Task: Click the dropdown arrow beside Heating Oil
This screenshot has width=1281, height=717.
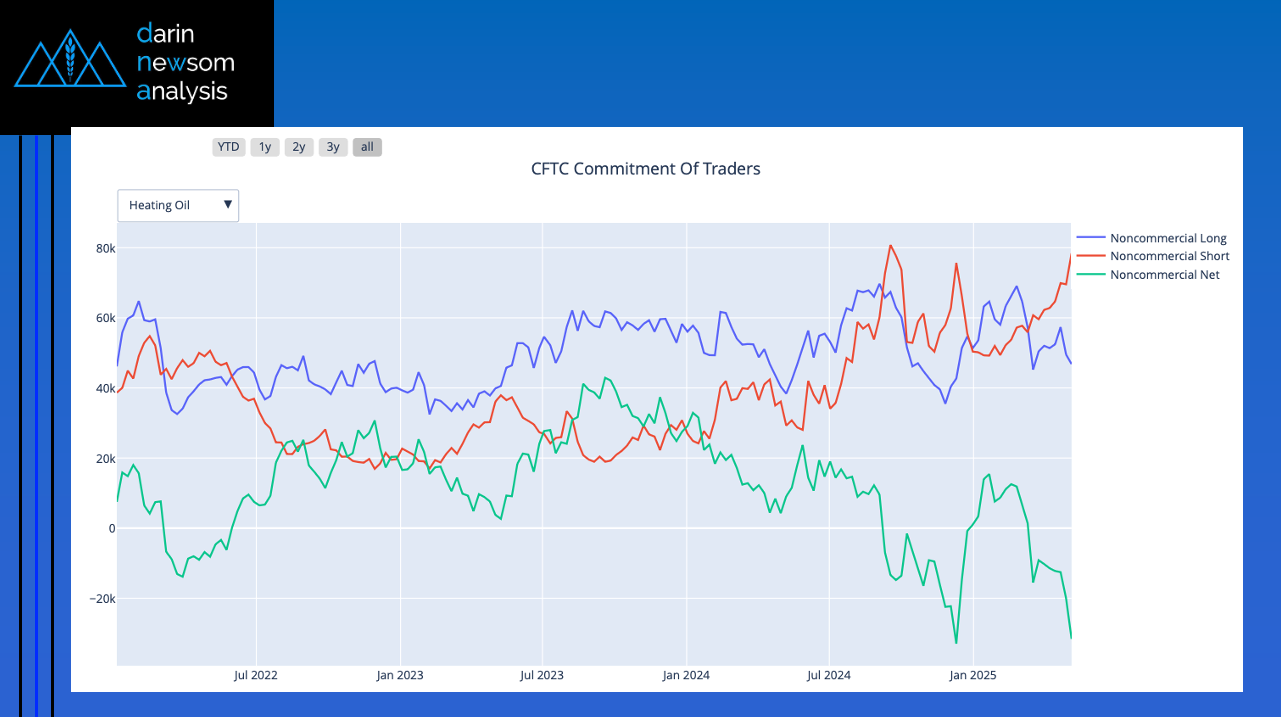Action: click(228, 205)
